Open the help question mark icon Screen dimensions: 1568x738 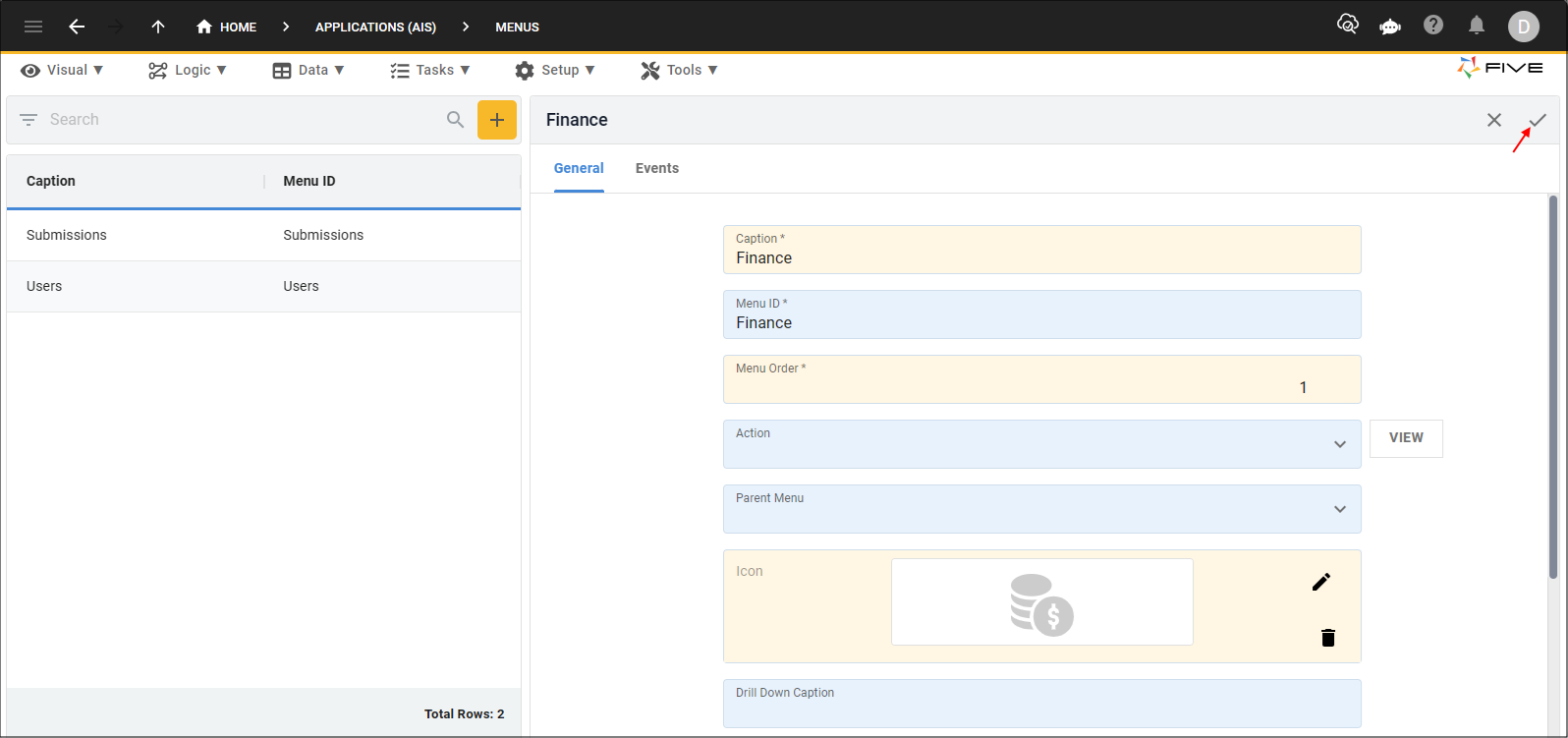point(1433,26)
